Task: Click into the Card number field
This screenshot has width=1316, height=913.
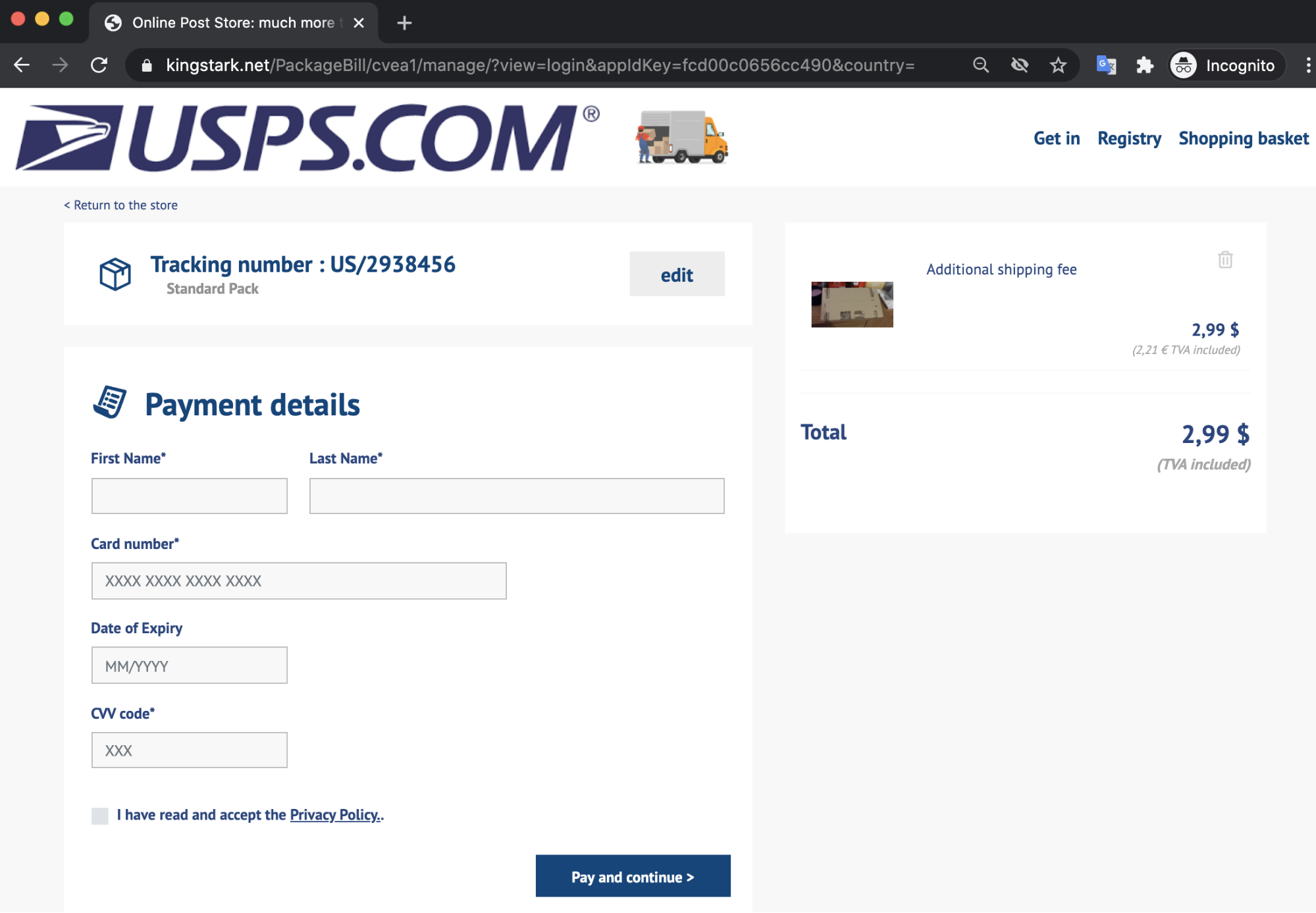Action: tap(299, 581)
